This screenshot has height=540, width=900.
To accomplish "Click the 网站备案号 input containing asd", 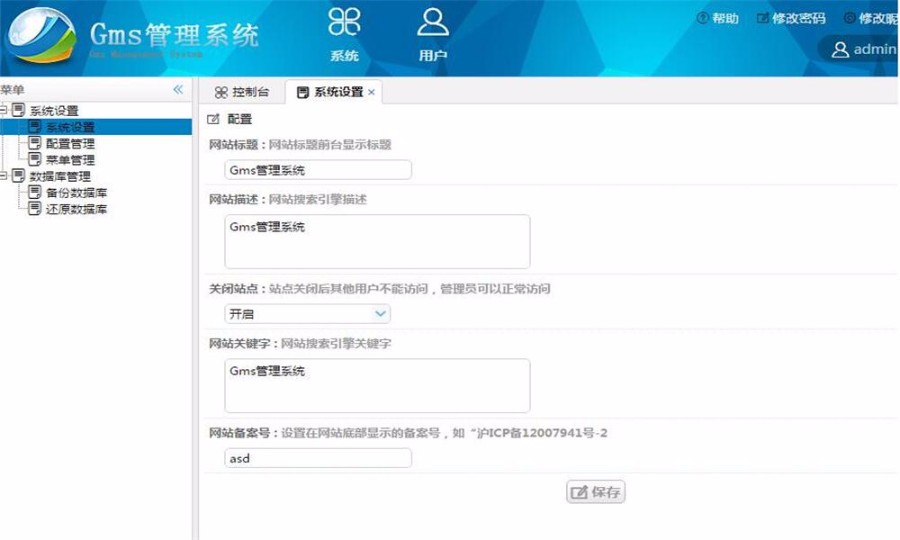I will pyautogui.click(x=318, y=458).
